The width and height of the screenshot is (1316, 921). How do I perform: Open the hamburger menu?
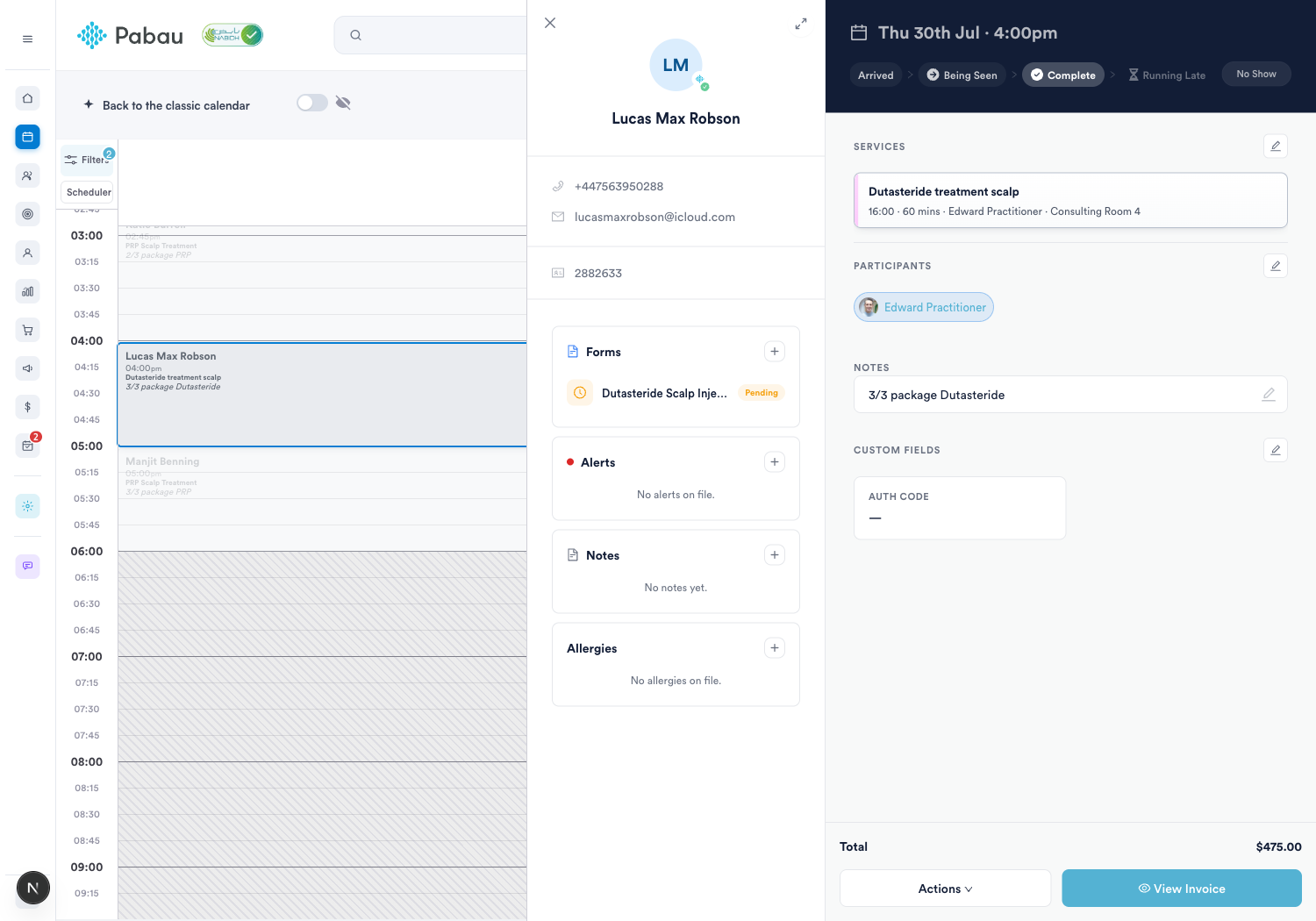point(27,39)
